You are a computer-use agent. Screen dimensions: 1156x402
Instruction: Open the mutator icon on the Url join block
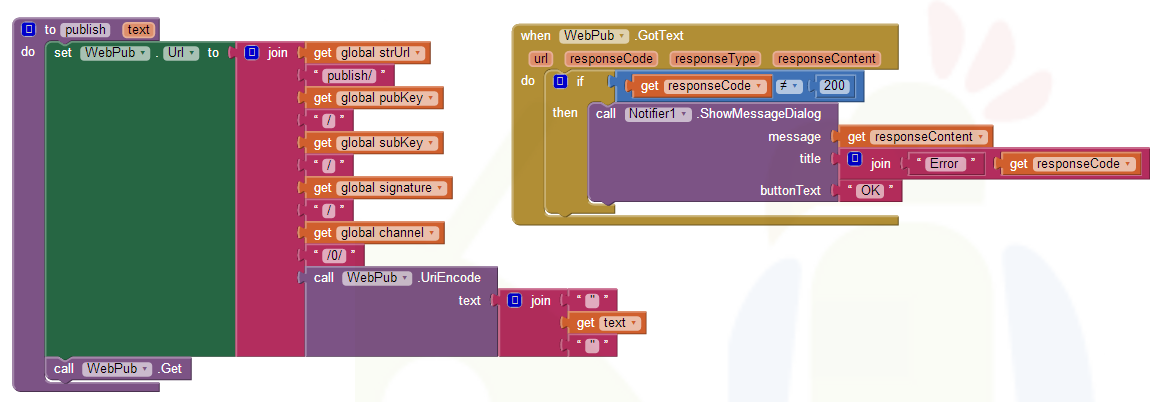[x=252, y=53]
